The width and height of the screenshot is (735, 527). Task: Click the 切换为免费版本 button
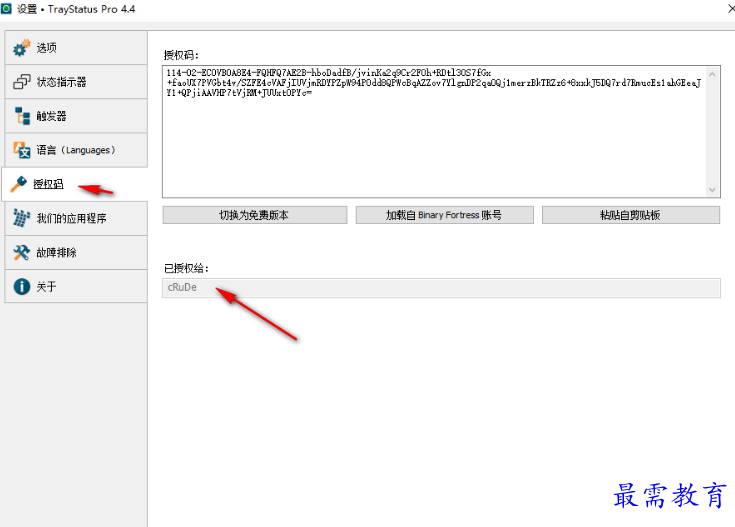click(x=255, y=215)
